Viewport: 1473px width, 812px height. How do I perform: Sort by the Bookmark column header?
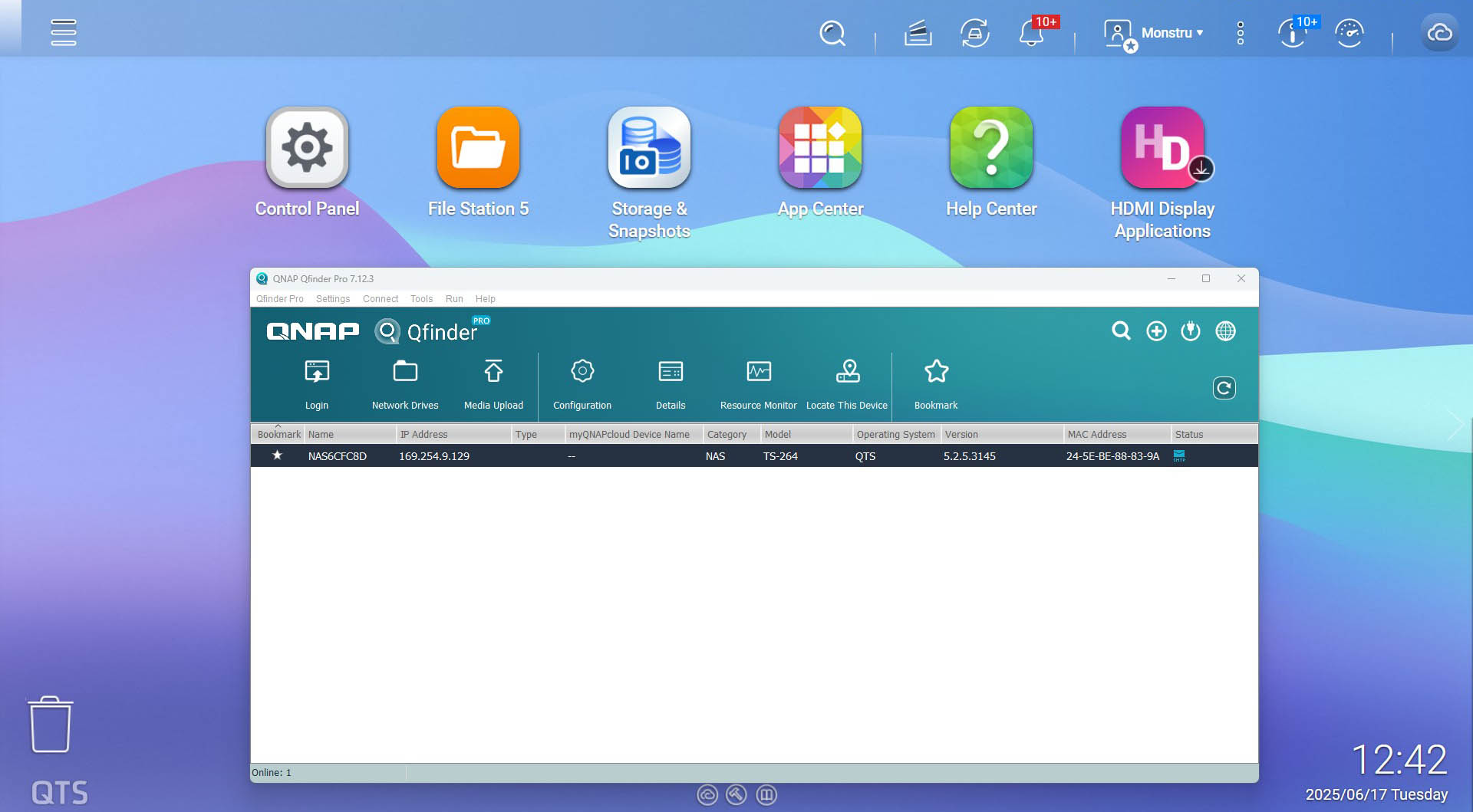278,434
